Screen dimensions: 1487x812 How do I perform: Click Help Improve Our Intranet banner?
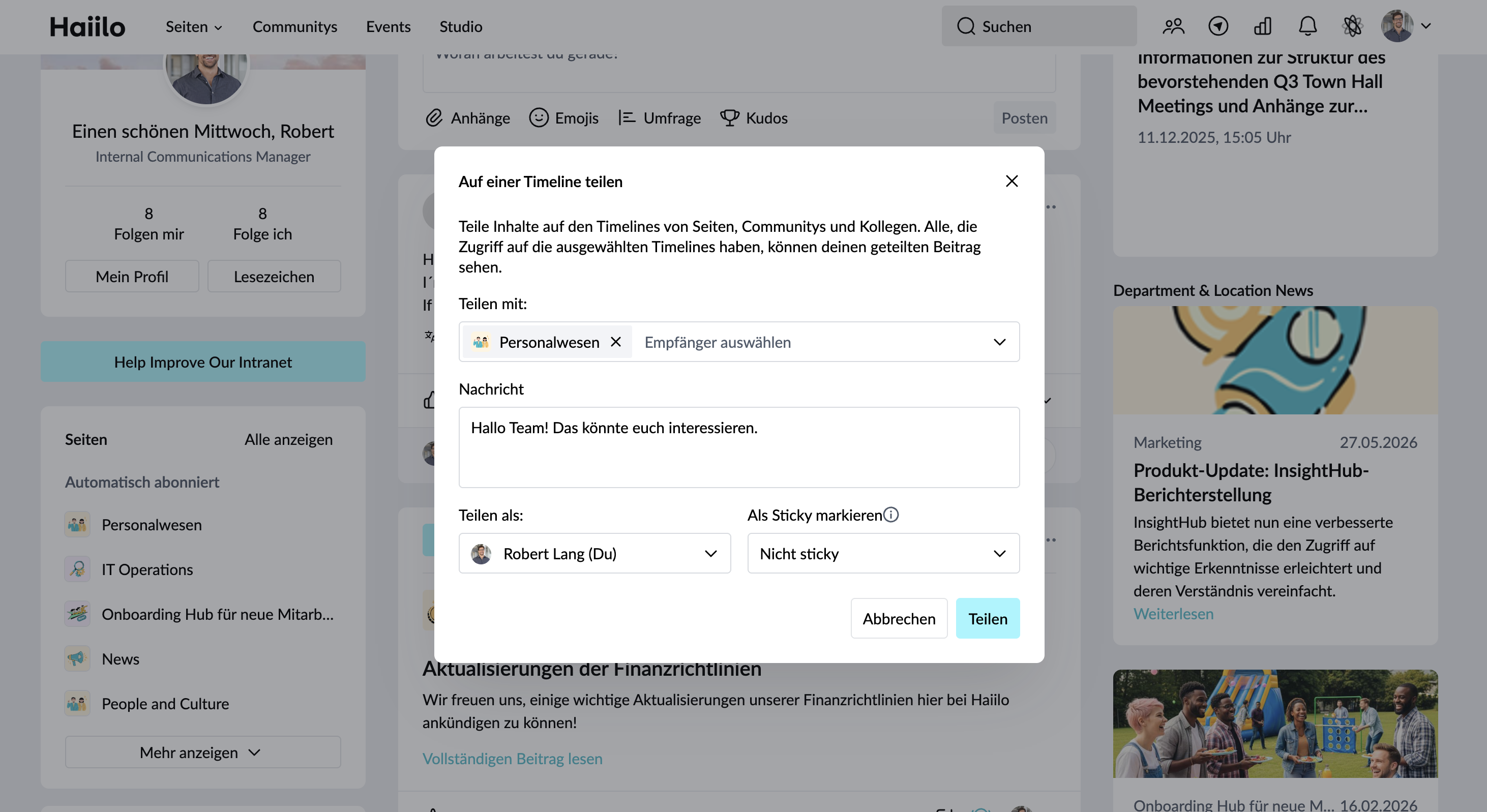tap(202, 362)
